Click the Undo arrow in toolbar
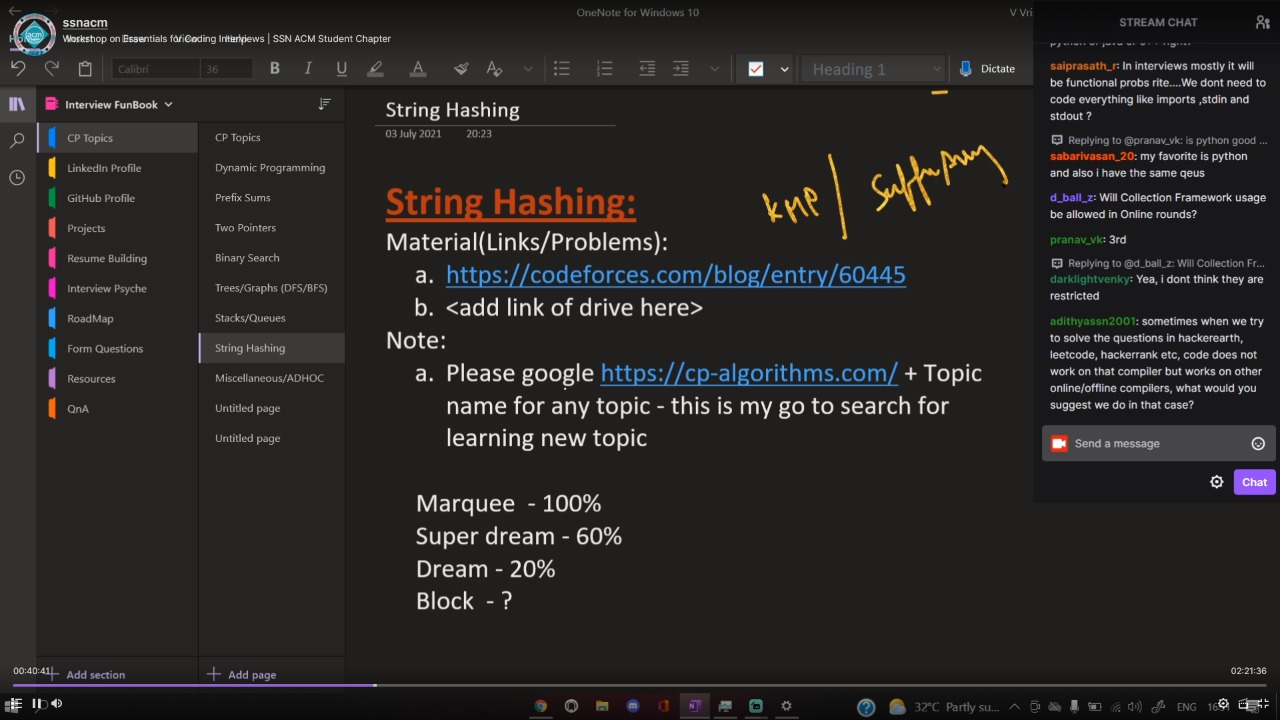 [x=18, y=69]
